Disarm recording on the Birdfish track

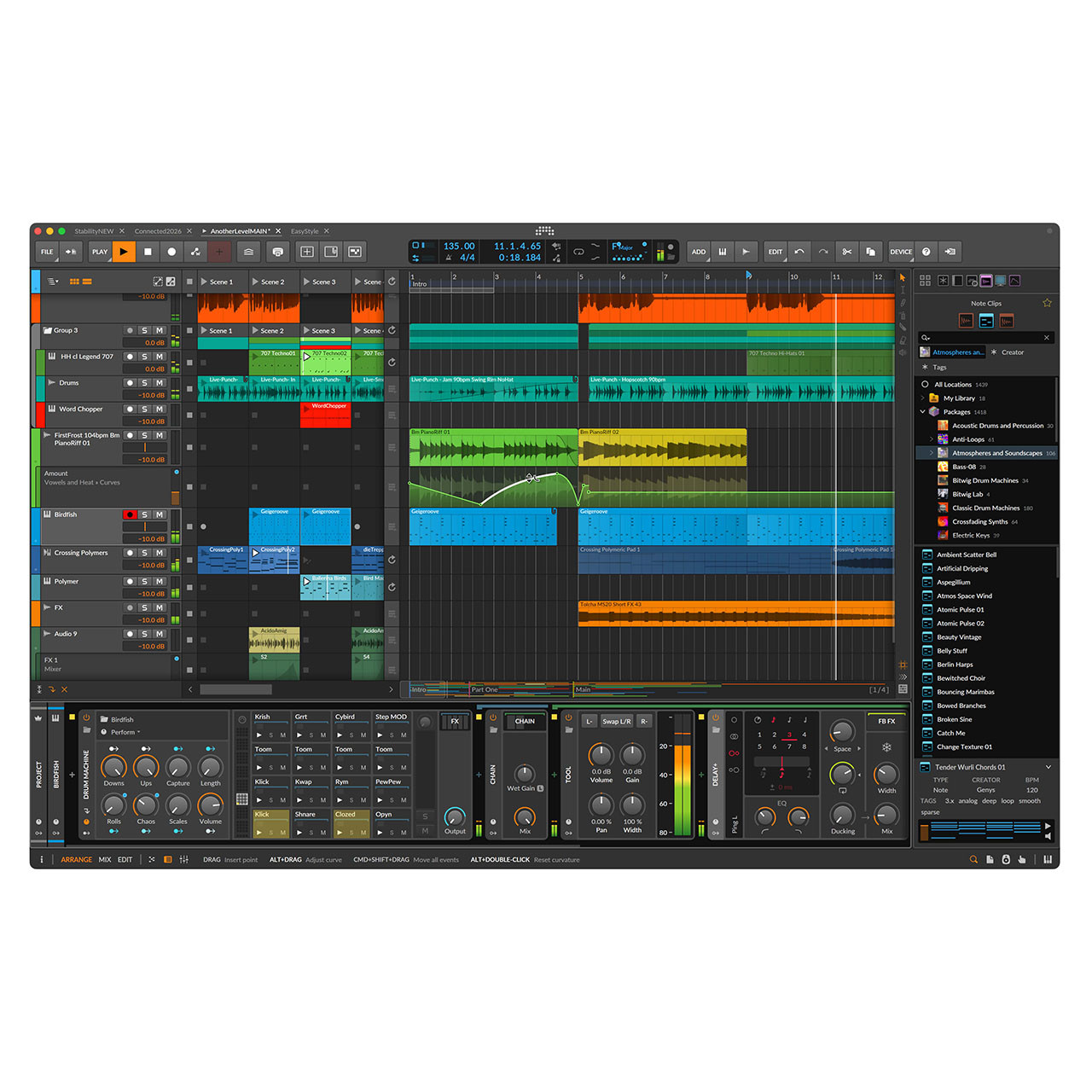click(131, 514)
